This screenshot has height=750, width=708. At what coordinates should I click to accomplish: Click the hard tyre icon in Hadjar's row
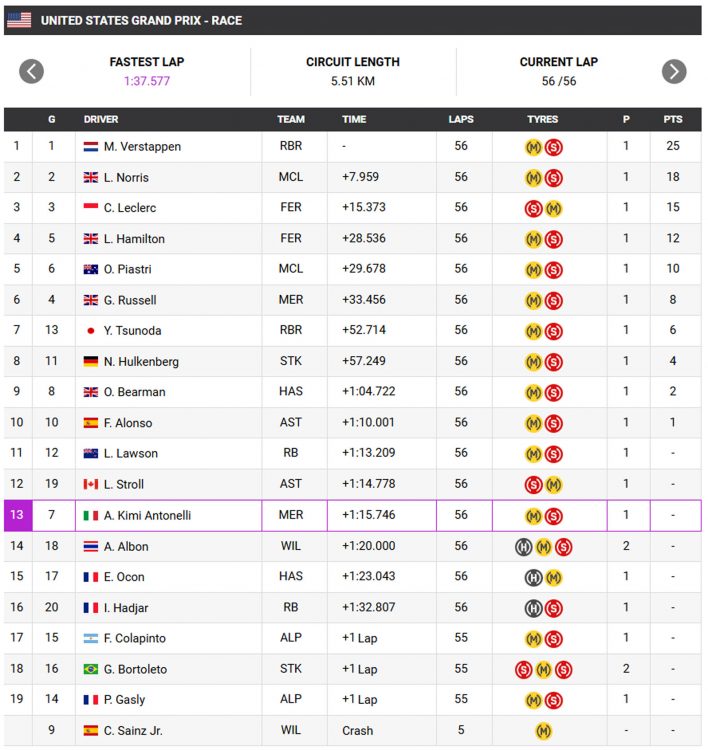click(533, 608)
